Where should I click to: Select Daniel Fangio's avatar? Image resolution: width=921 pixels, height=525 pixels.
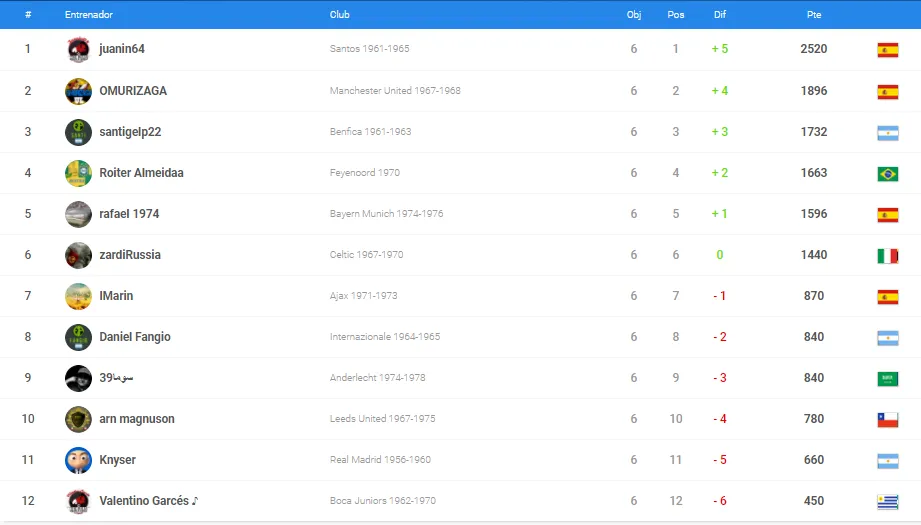[78, 338]
